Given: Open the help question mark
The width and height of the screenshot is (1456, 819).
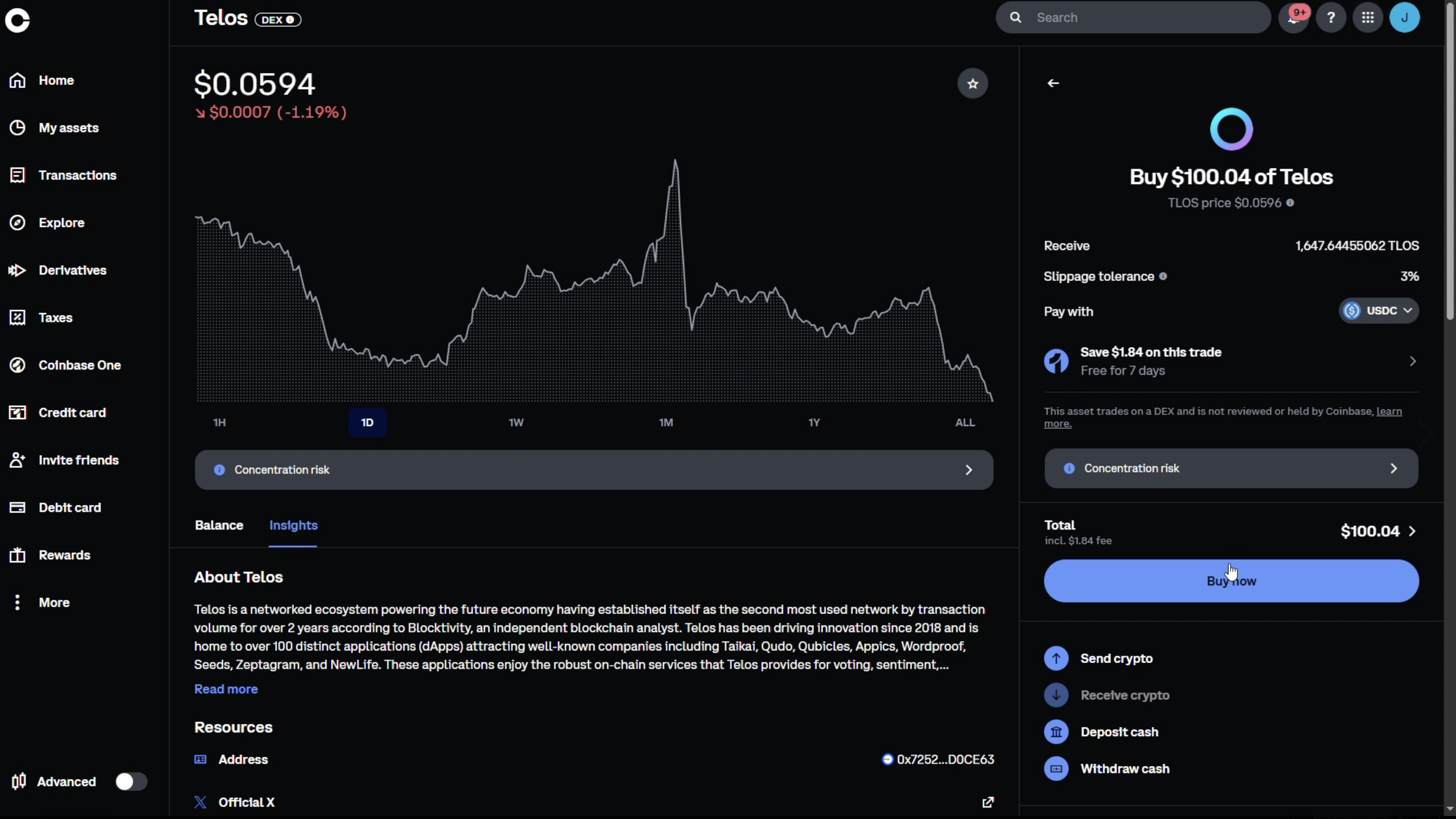Looking at the screenshot, I should point(1330,18).
